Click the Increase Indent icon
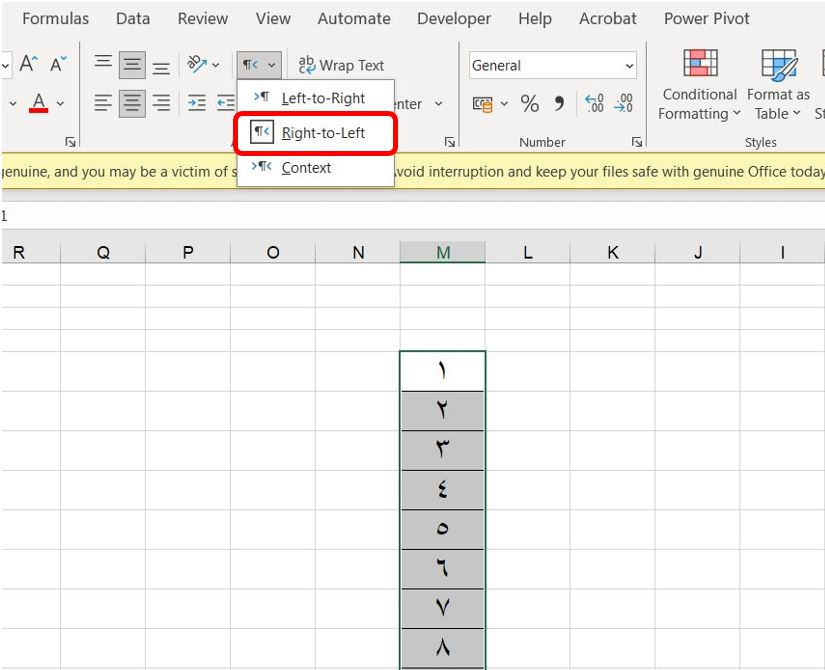Image resolution: width=825 pixels, height=670 pixels. [x=197, y=103]
